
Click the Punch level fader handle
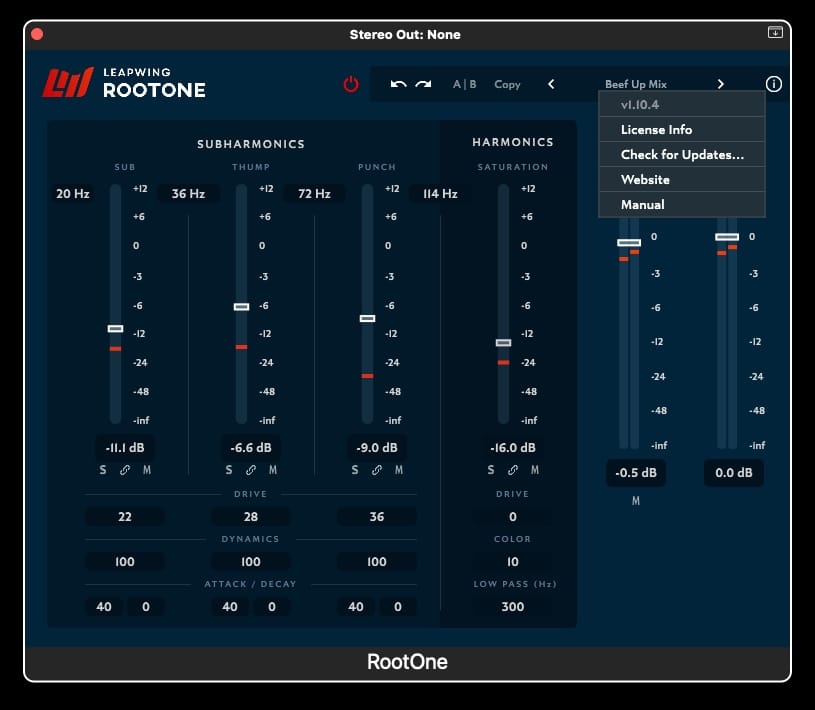click(x=367, y=318)
